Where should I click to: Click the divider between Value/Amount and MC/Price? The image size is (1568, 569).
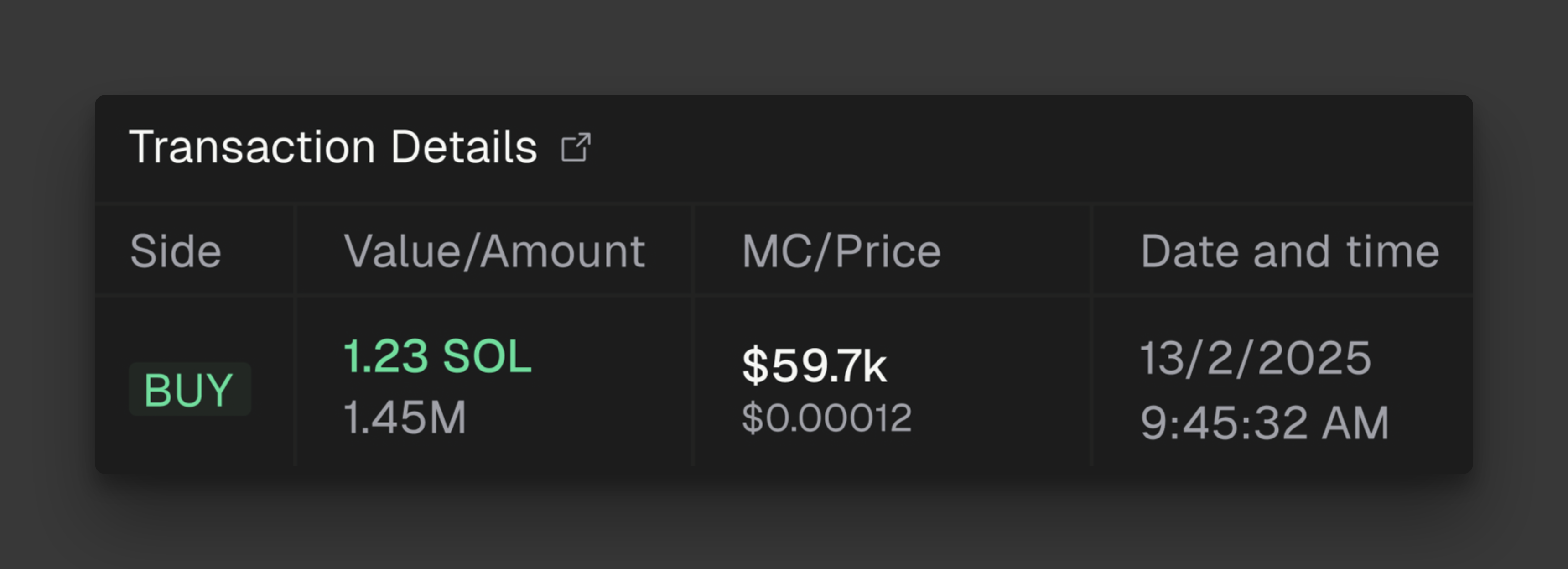pyautogui.click(x=692, y=341)
